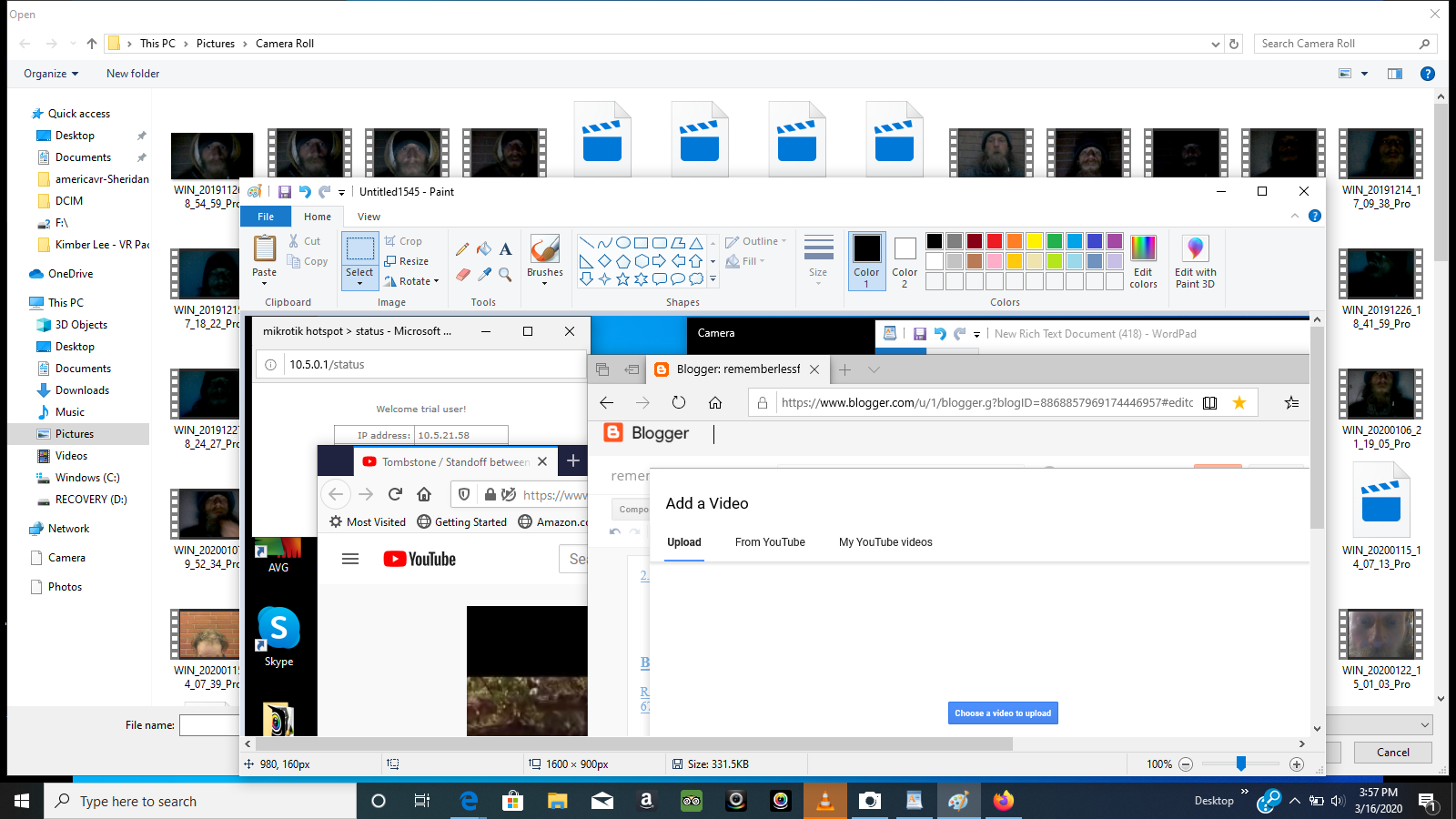This screenshot has width=1456, height=819.
Task: Click Crop in Paint's Image group
Action: (x=403, y=241)
